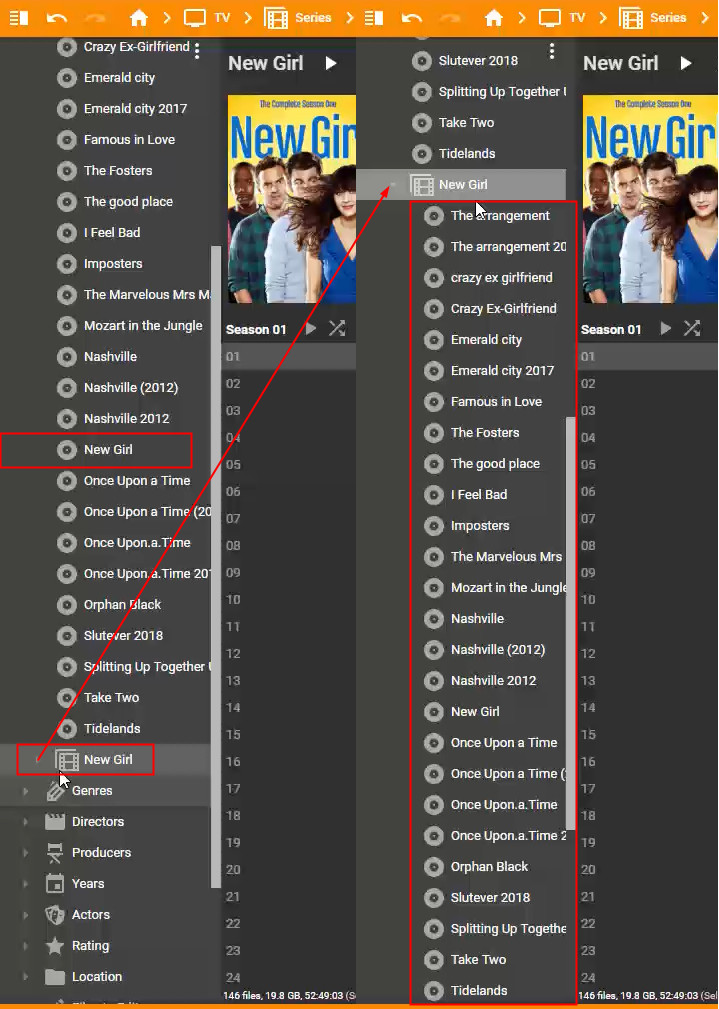Open the three-dot menu beside Crazy Ex-Girlfriend
Viewport: 719px width, 1009px height.
pos(197,50)
